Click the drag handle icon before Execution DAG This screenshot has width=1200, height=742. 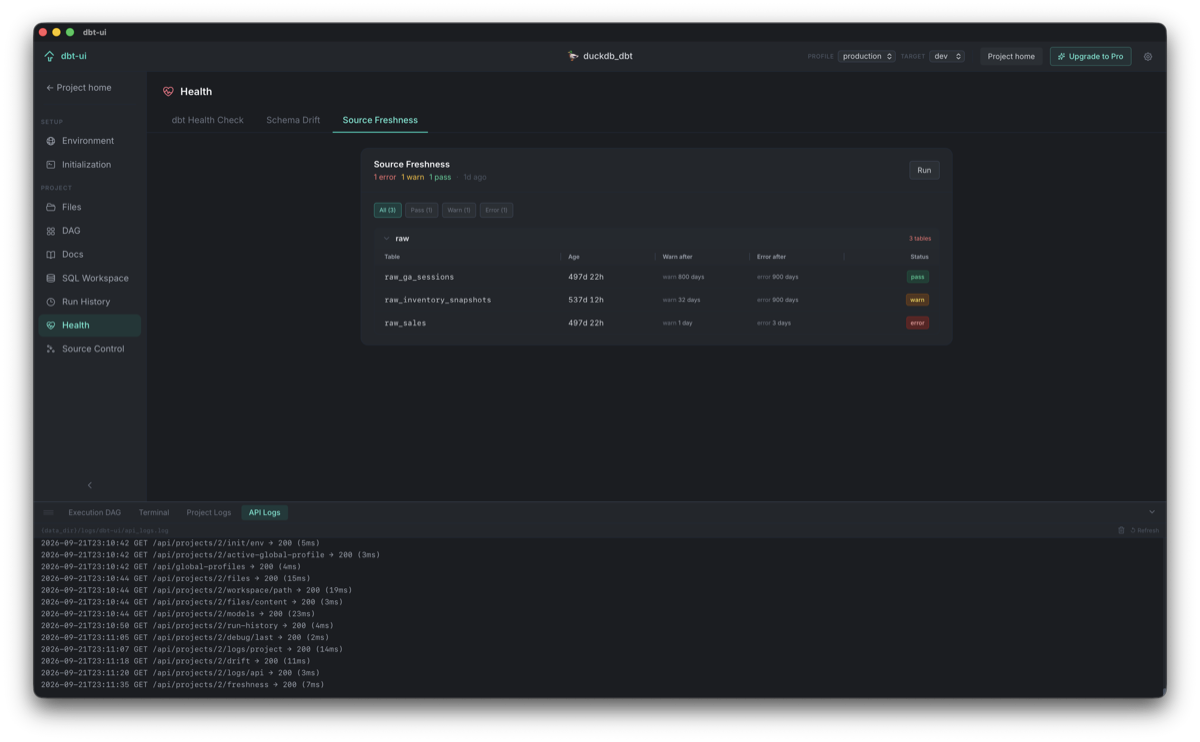(x=48, y=512)
